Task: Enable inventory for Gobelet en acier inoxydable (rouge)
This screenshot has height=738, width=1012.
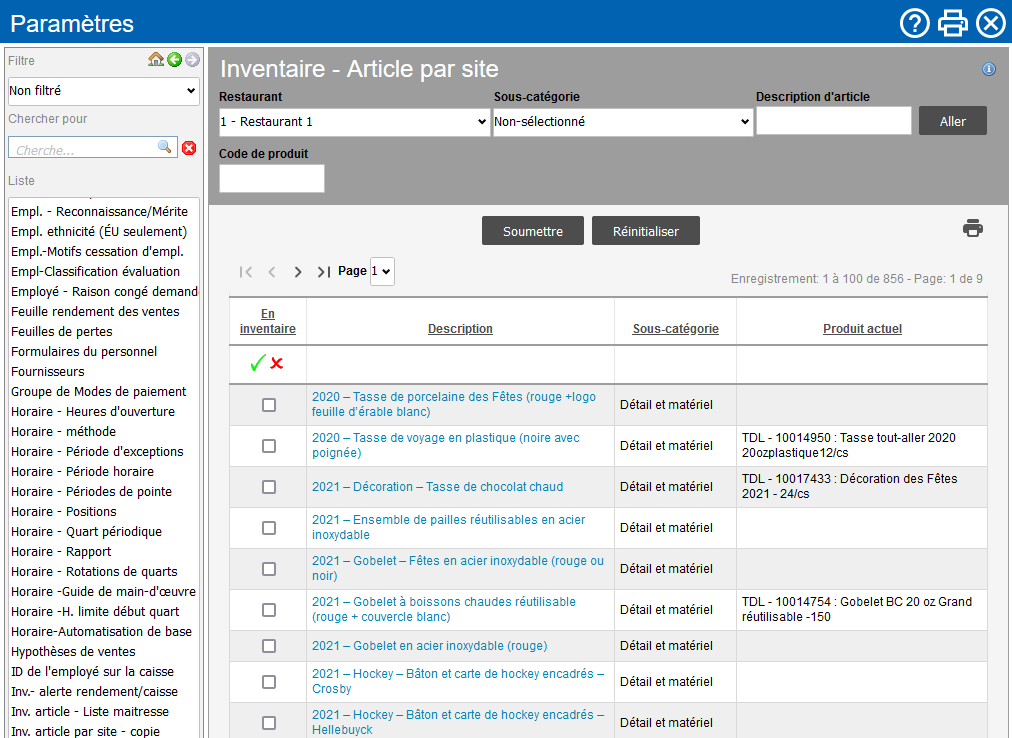Action: [268, 646]
